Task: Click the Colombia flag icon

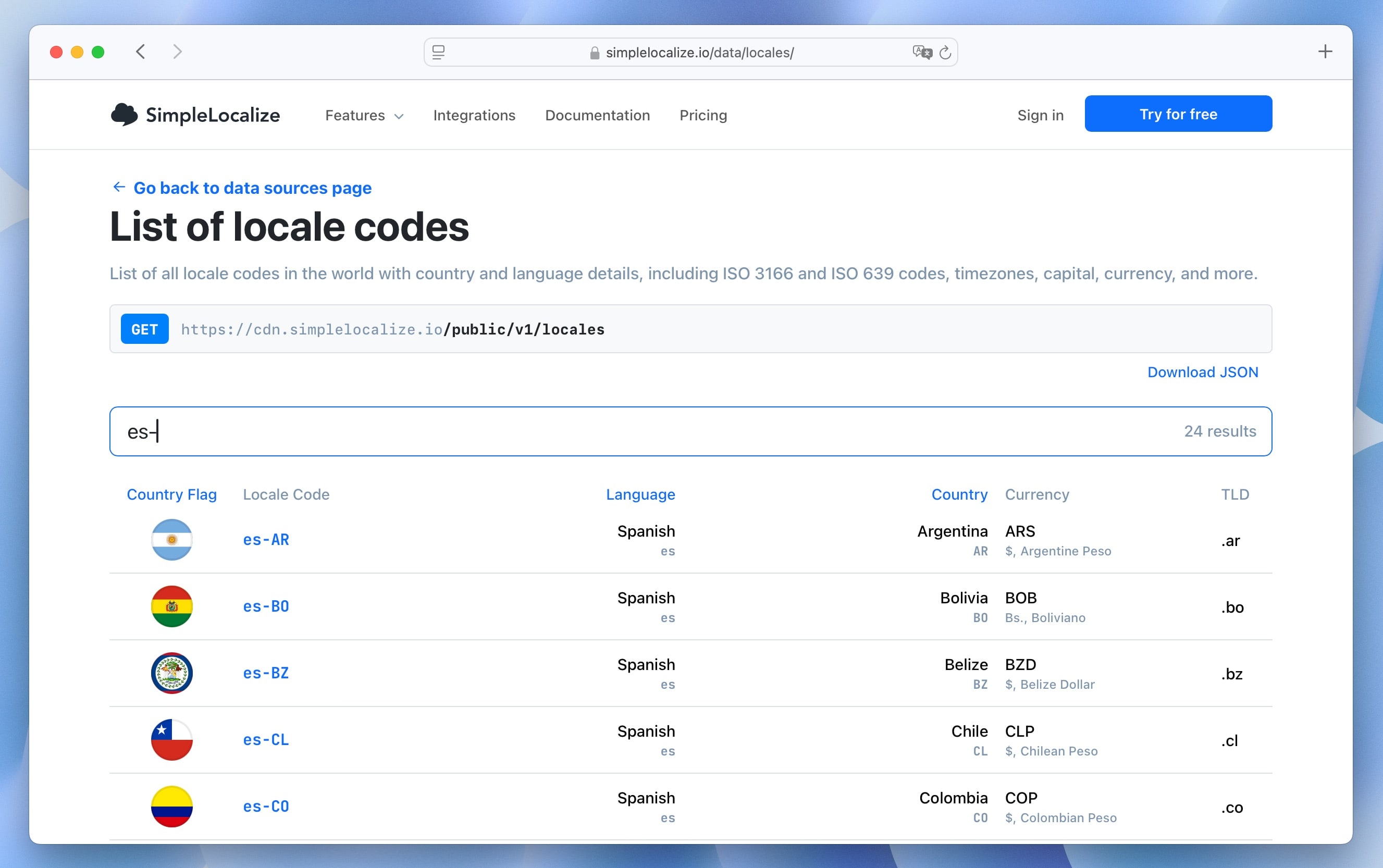Action: click(x=171, y=806)
